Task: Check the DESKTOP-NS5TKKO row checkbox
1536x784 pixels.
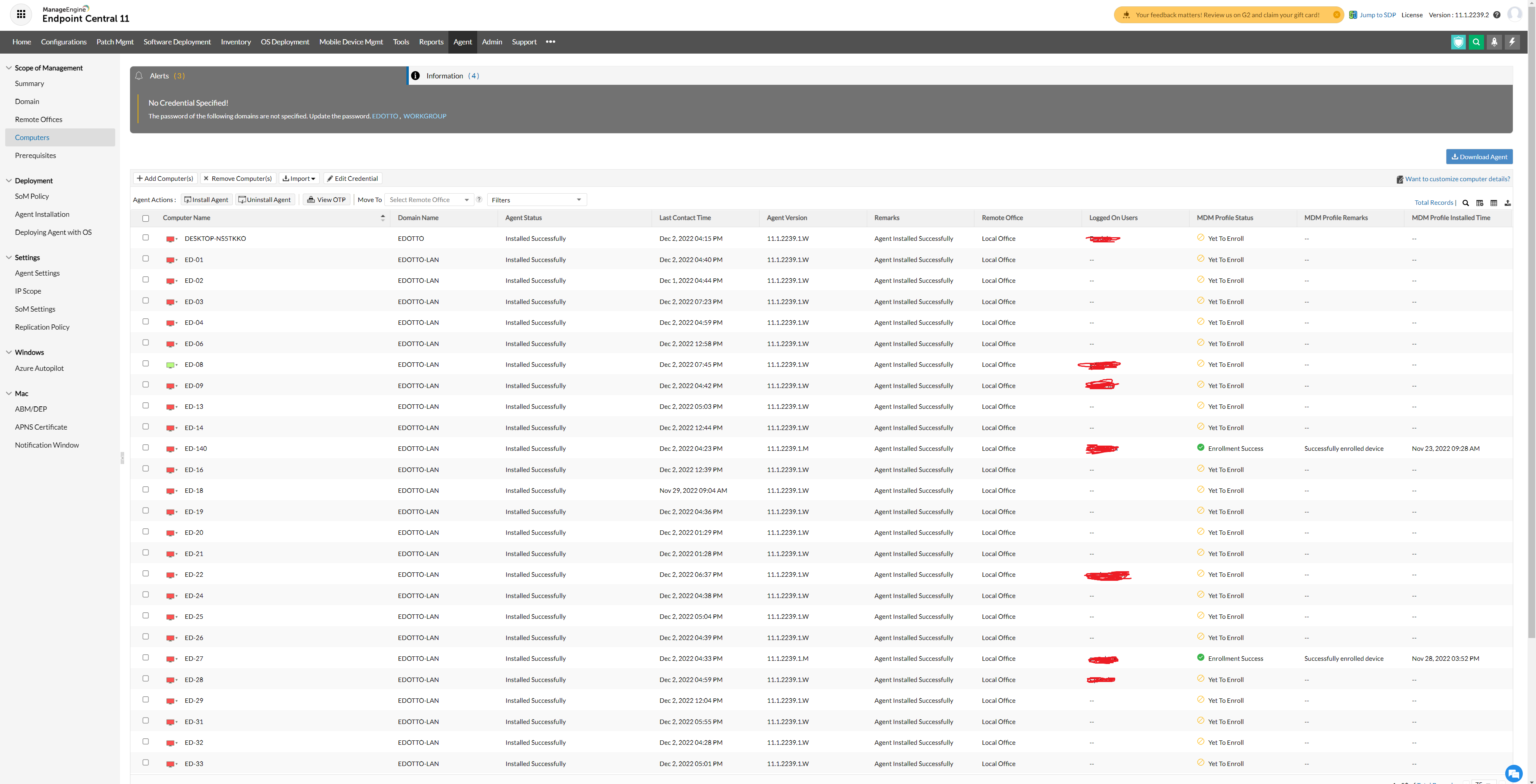Action: pos(146,238)
